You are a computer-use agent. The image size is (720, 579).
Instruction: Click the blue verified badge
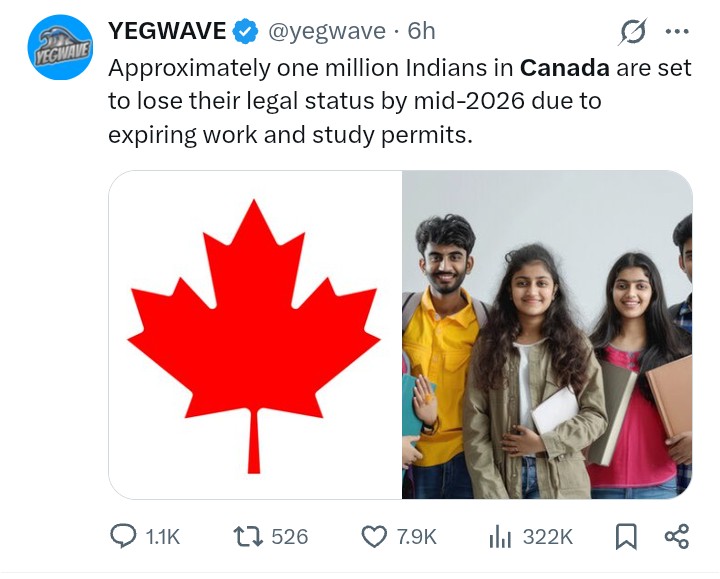tap(245, 32)
